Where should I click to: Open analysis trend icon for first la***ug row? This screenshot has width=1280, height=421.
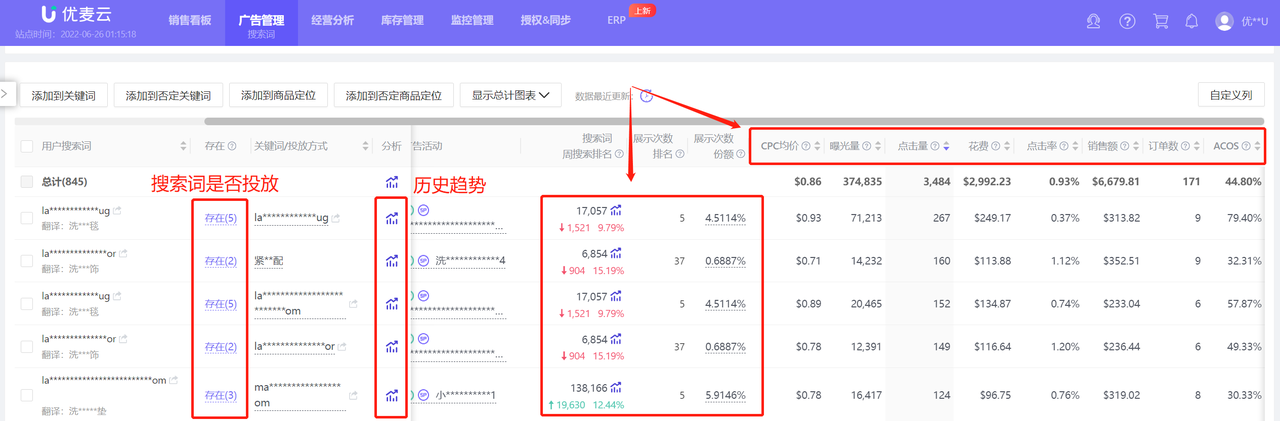coord(391,217)
